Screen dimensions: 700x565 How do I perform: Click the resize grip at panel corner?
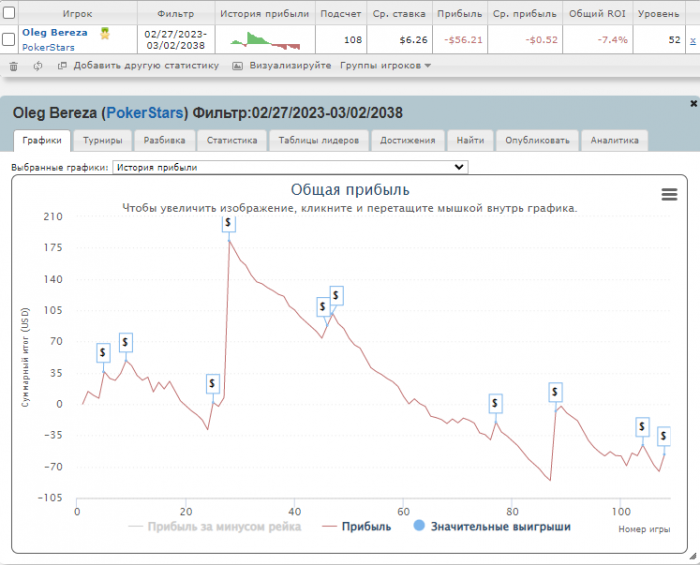(692, 556)
